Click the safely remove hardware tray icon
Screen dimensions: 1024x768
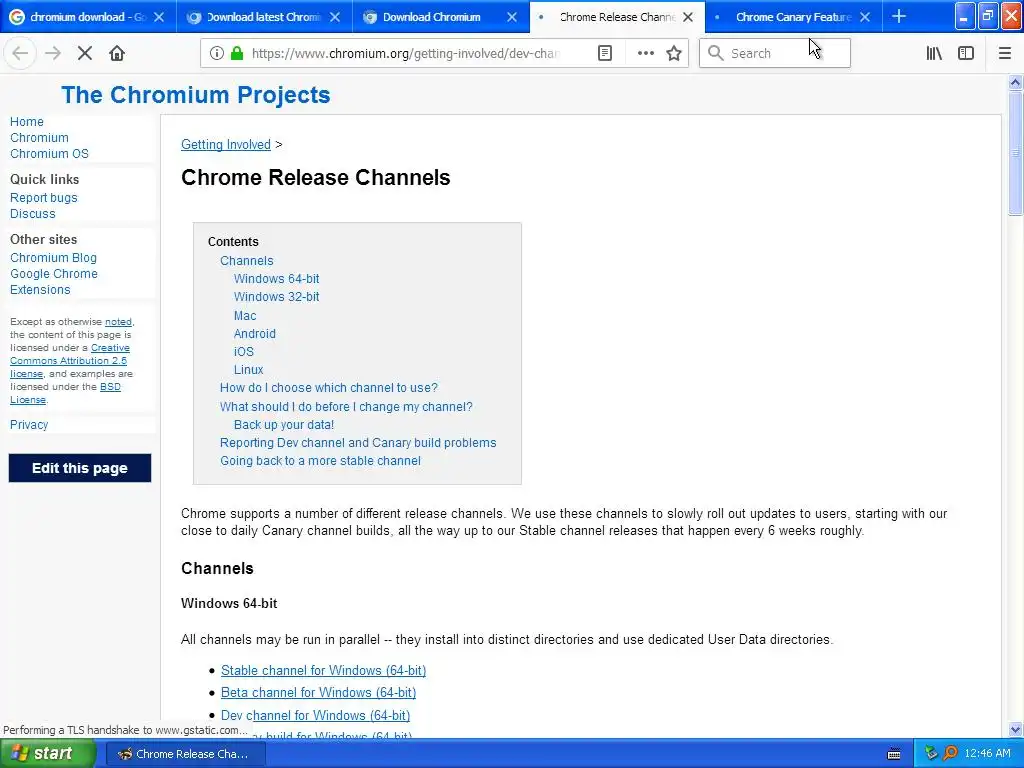coord(931,754)
